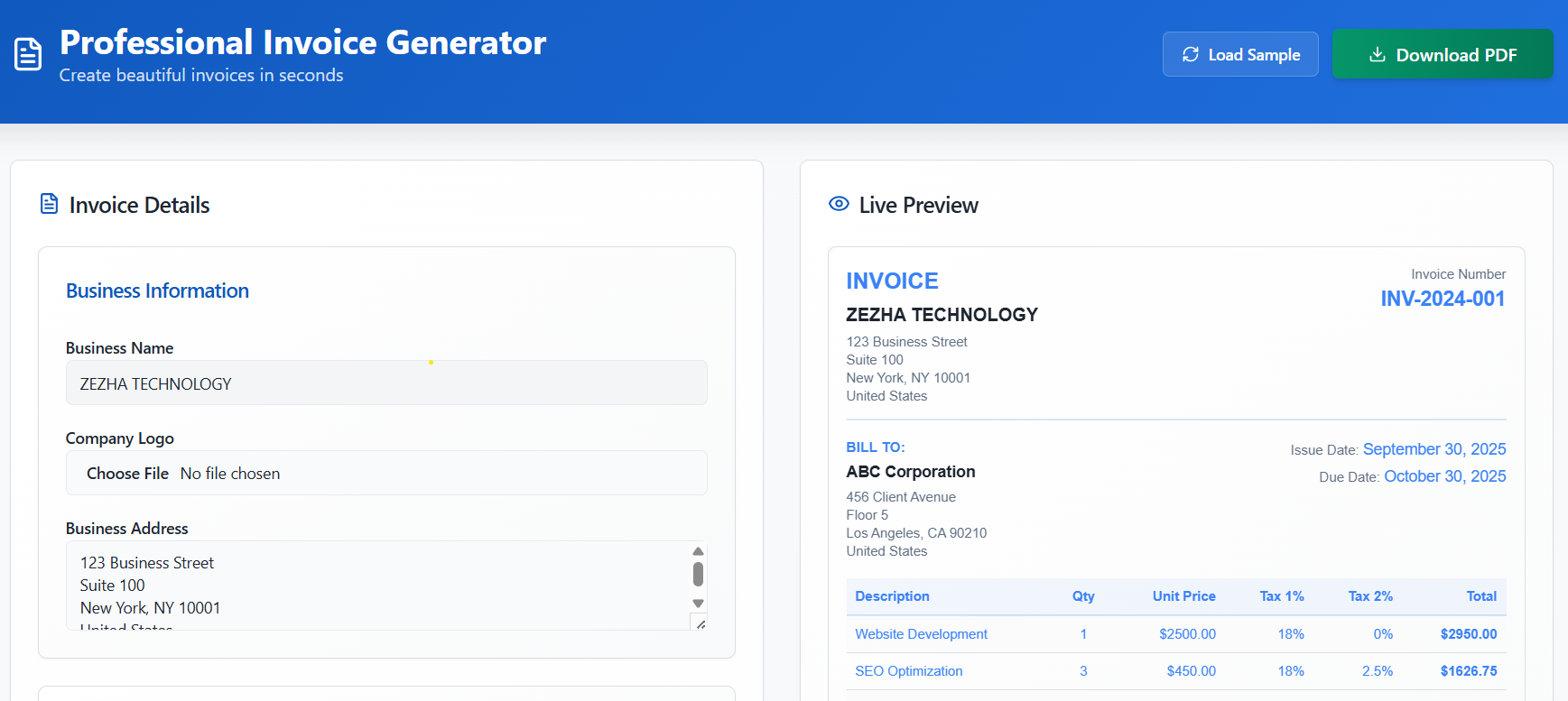This screenshot has height=701, width=1568.
Task: Click '123 Business Street' in the preview
Action: (x=906, y=342)
